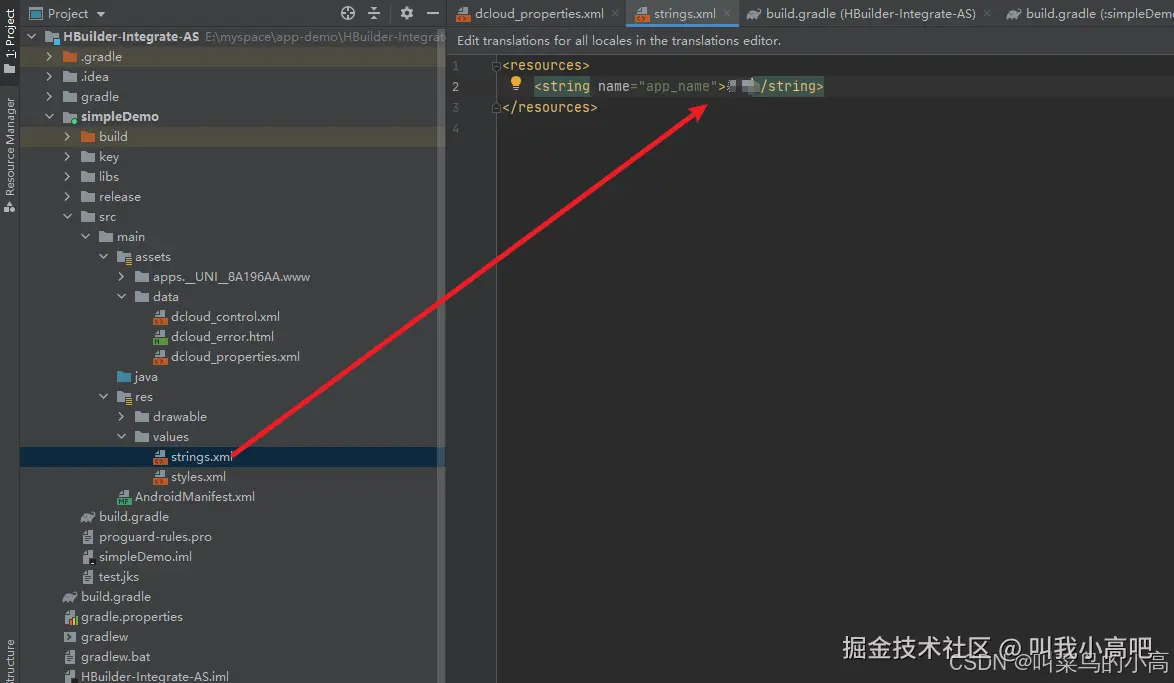Select dcloud_control.xml in the tree
The image size is (1174, 683).
225,317
